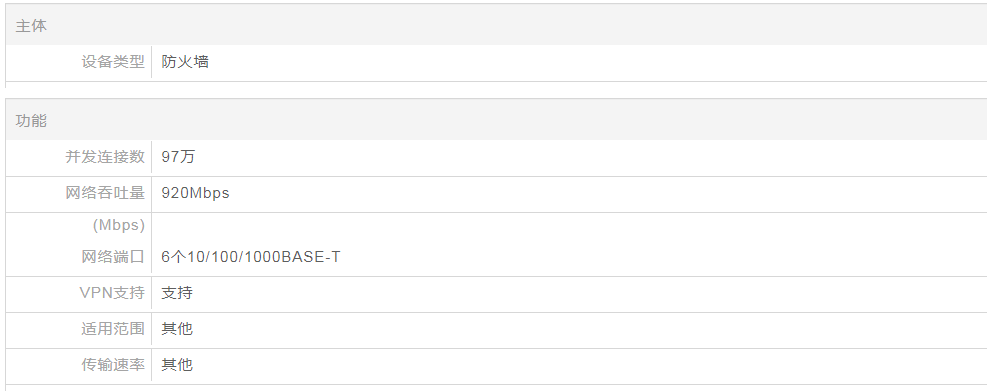Viewport: 993px width, 391px height.
Task: Click blank area right of 防火墙
Action: point(598,62)
